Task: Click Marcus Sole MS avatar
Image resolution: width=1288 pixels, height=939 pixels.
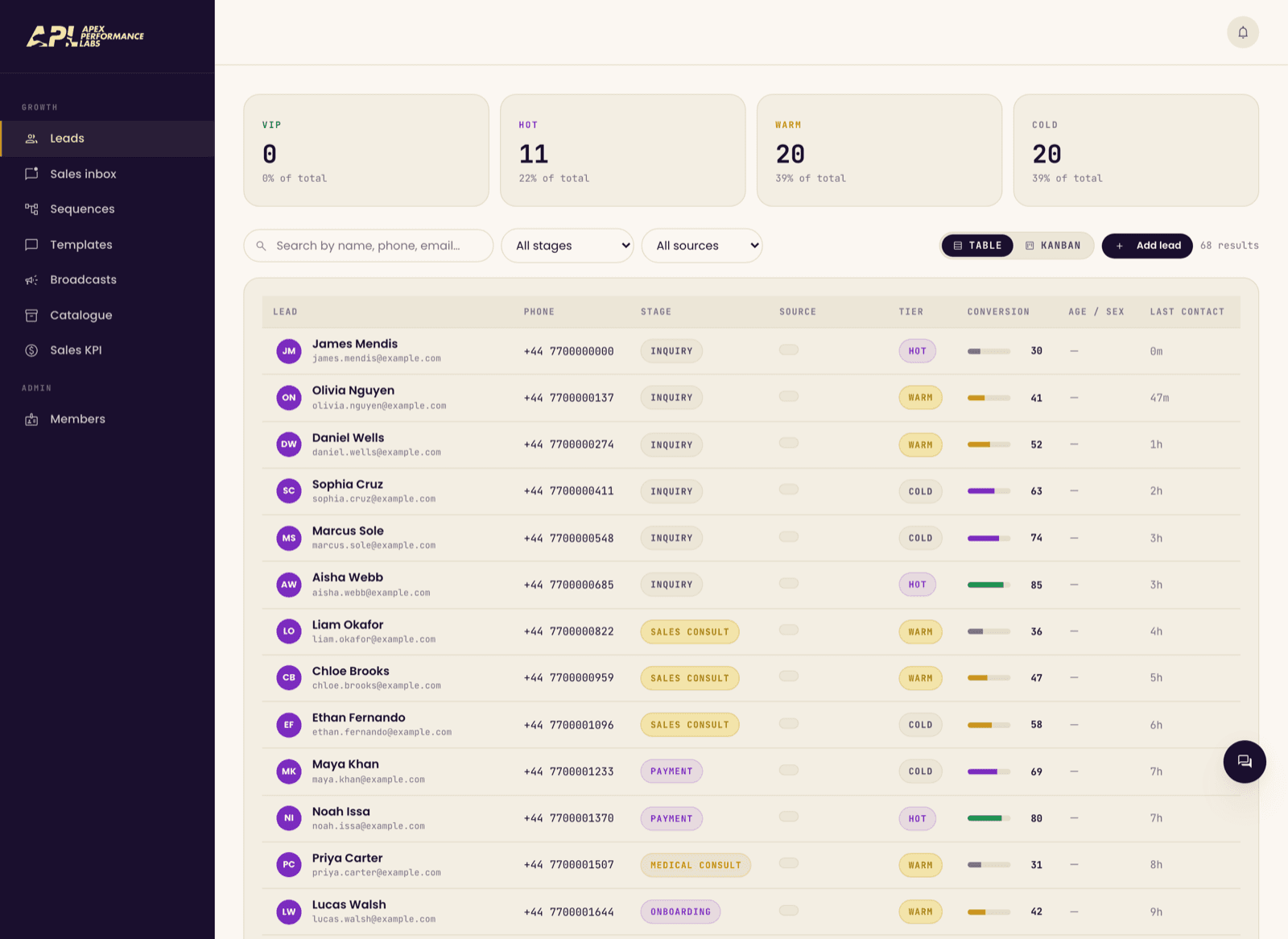Action: coord(289,538)
